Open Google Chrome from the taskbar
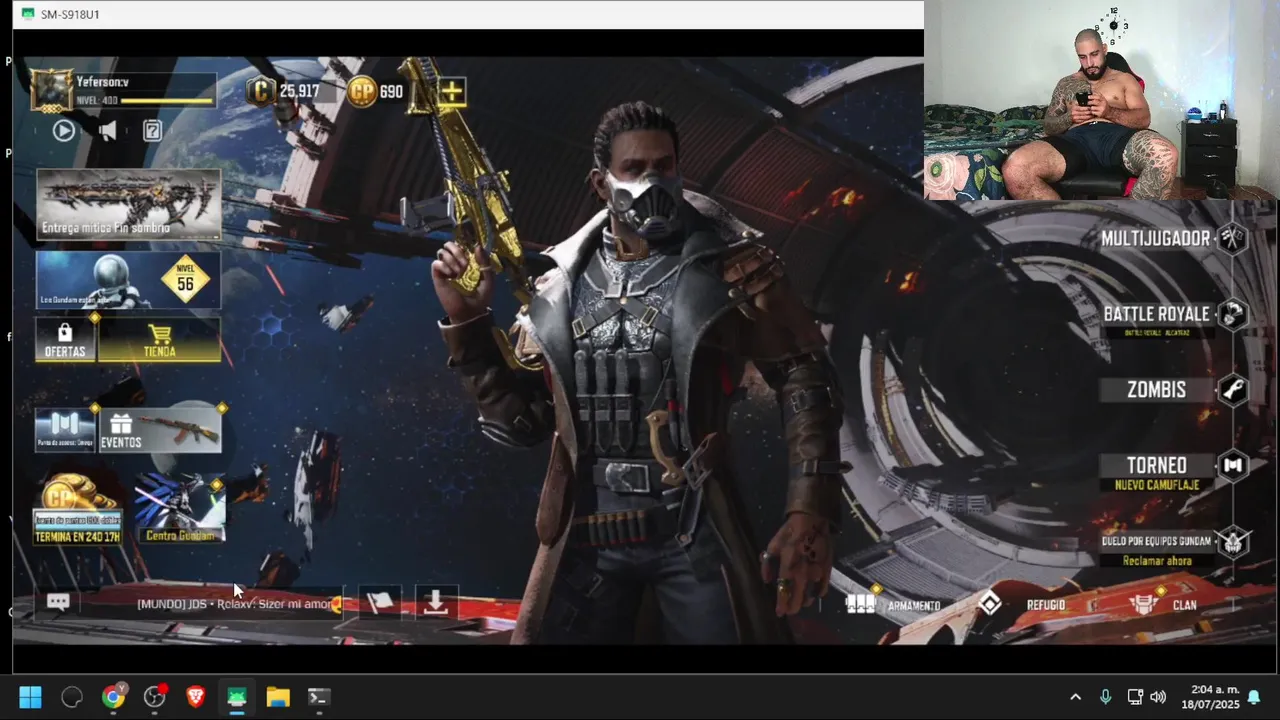This screenshot has width=1280, height=720. coord(113,697)
